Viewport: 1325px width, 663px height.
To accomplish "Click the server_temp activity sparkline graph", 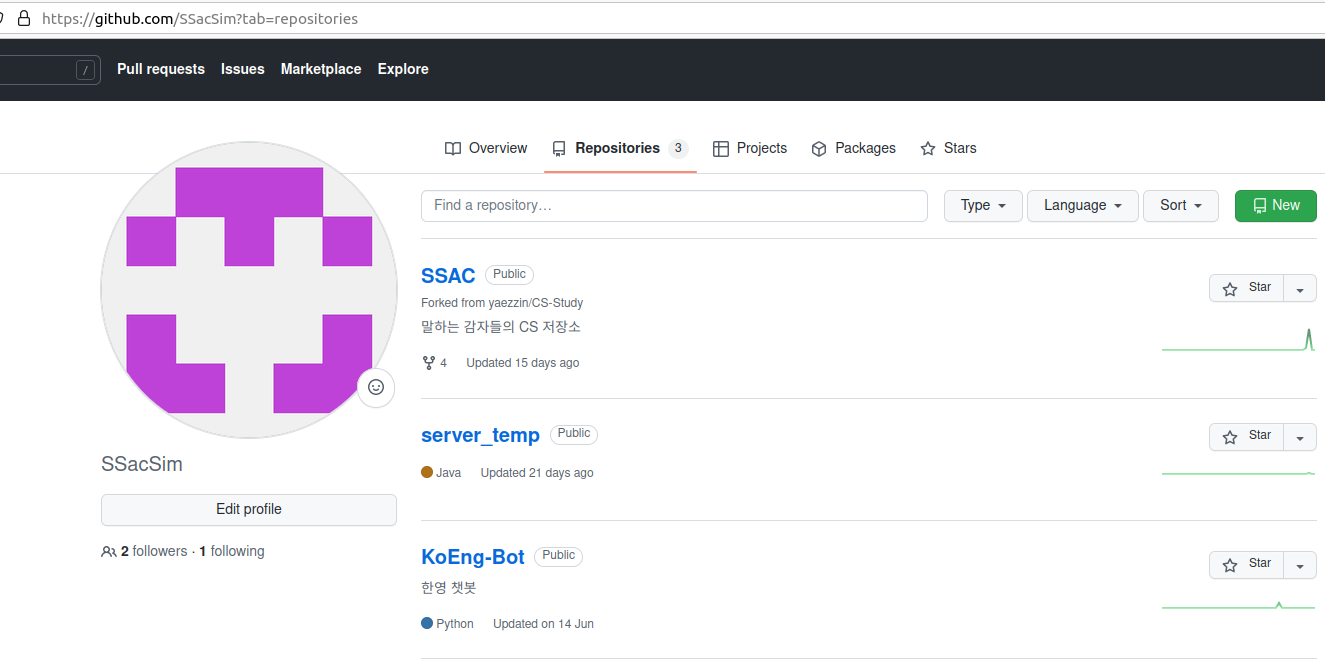I will point(1238,473).
